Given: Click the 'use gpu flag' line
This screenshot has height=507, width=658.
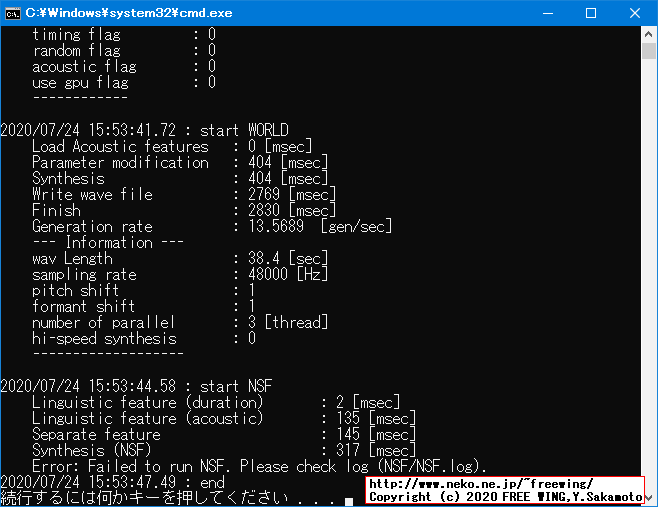Looking at the screenshot, I should coord(123,82).
